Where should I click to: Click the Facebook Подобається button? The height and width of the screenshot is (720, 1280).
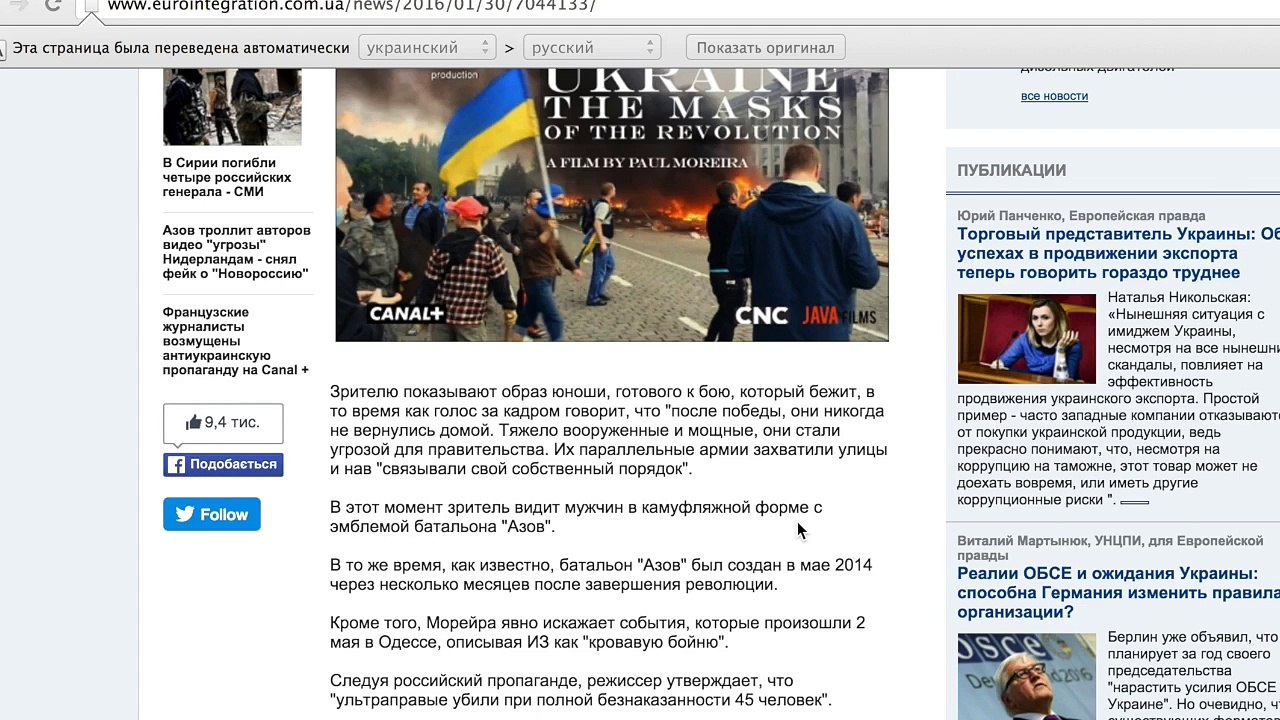point(223,465)
